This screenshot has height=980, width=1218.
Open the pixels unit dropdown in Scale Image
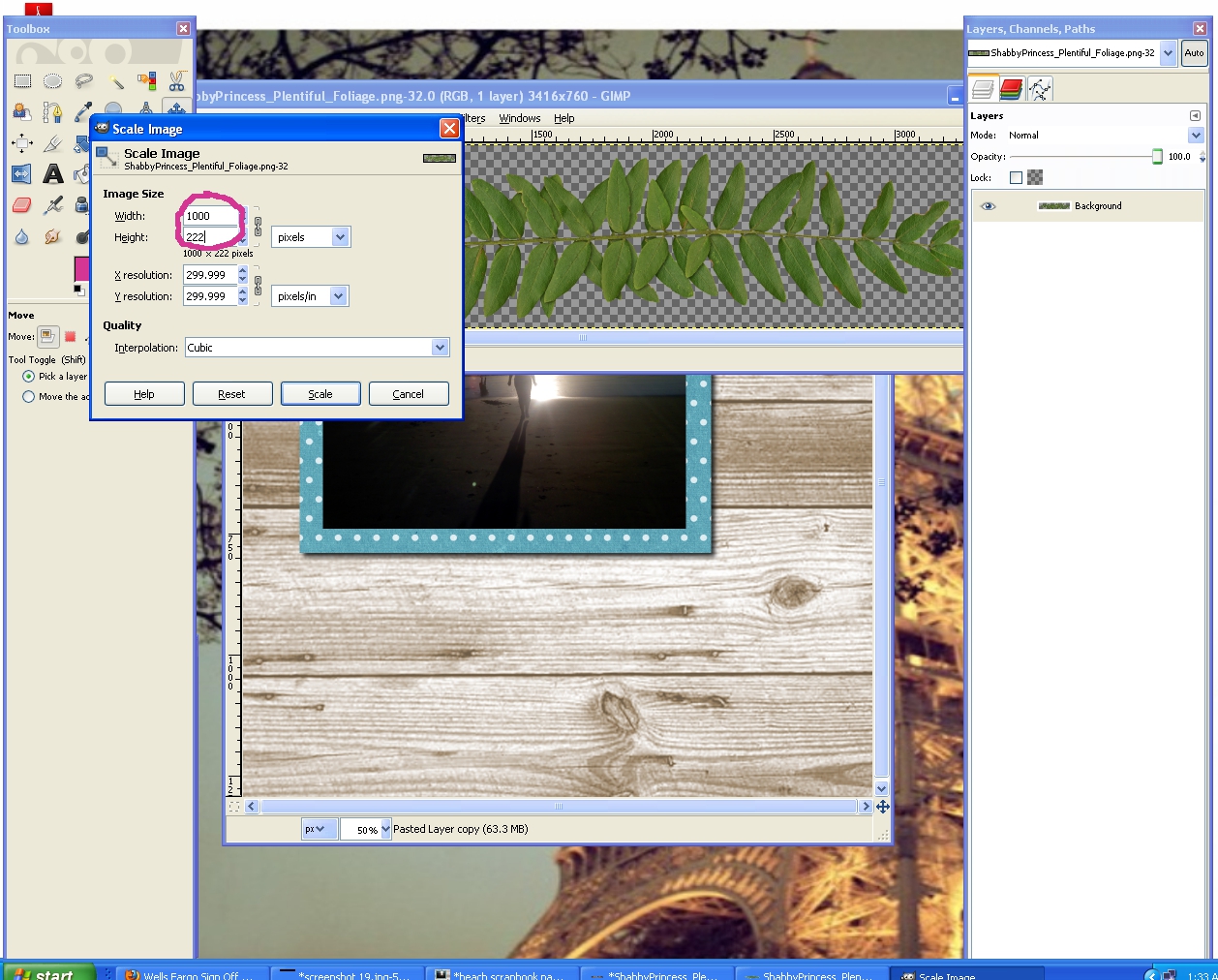pos(310,236)
